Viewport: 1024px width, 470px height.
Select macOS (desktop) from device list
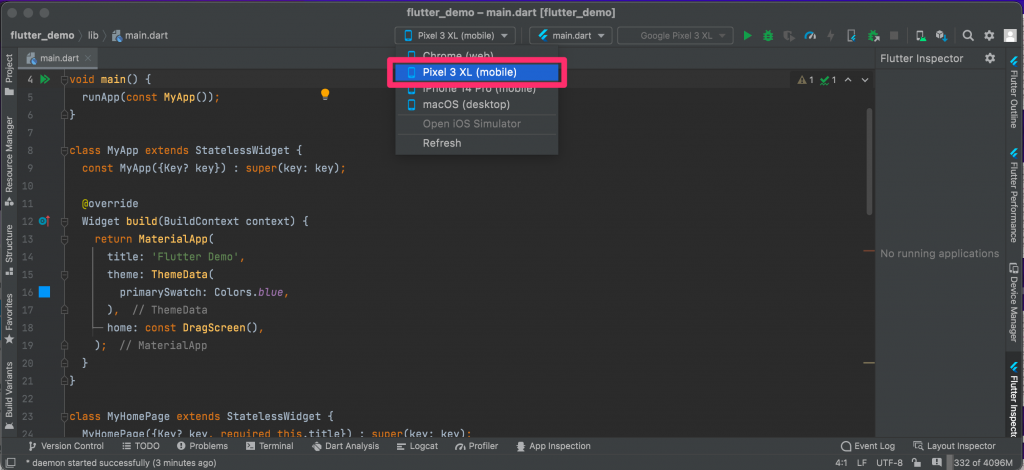[476, 104]
